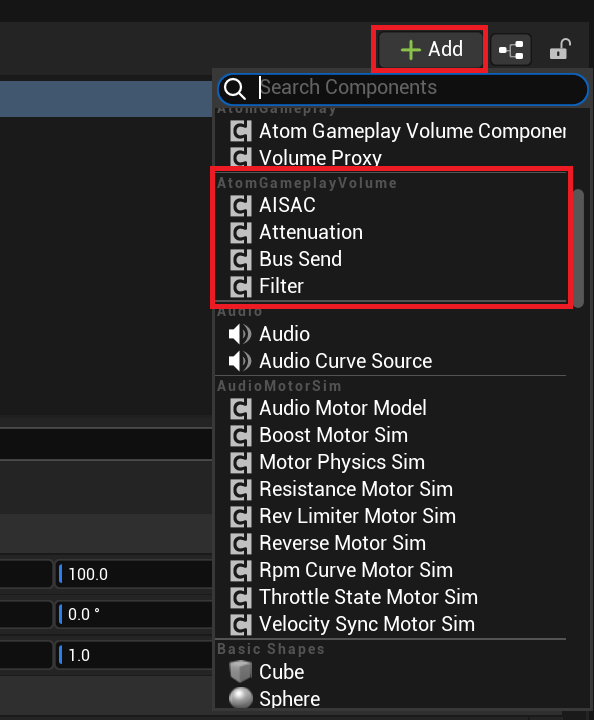This screenshot has width=594, height=720.
Task: Click the 100.0 numeric value field
Action: (x=134, y=574)
